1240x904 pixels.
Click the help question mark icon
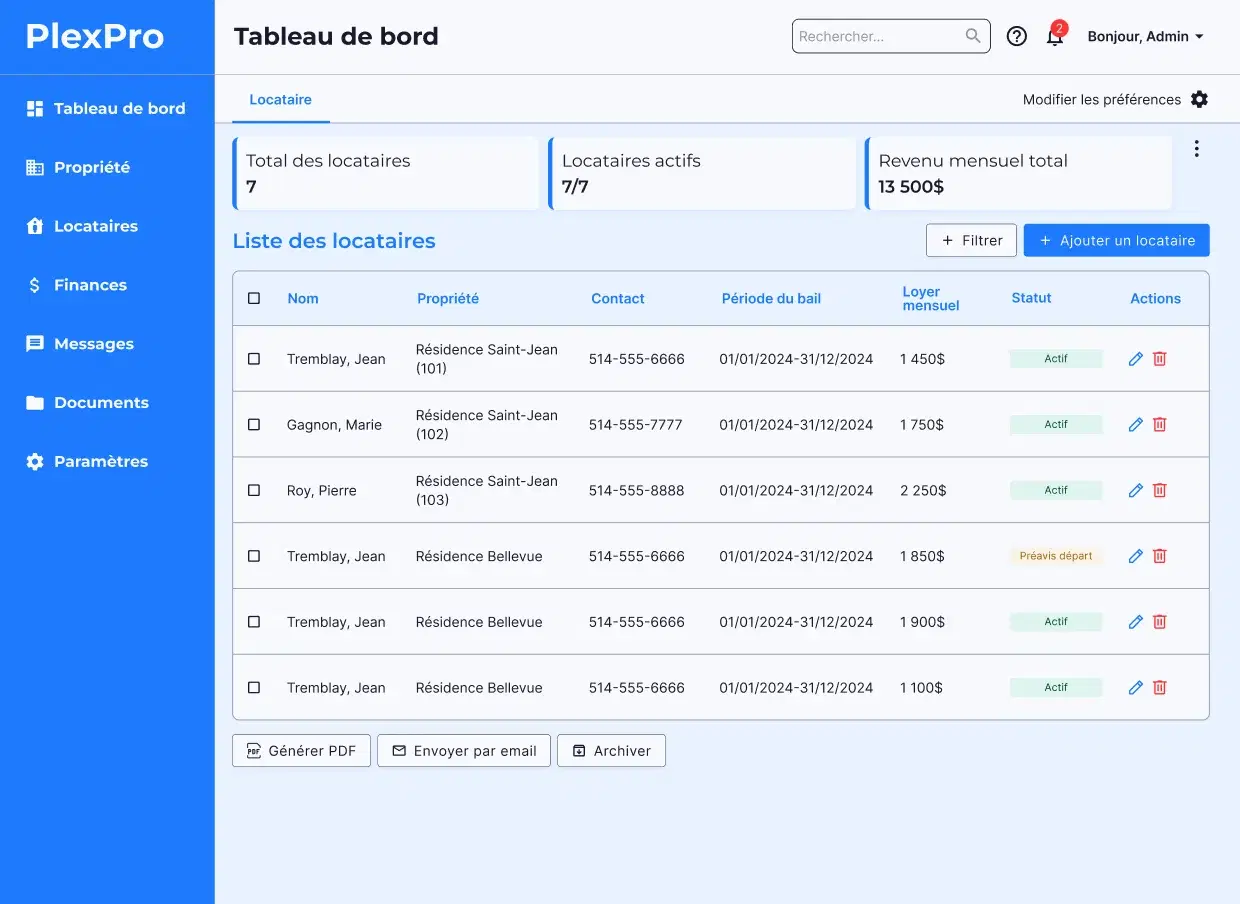1016,37
